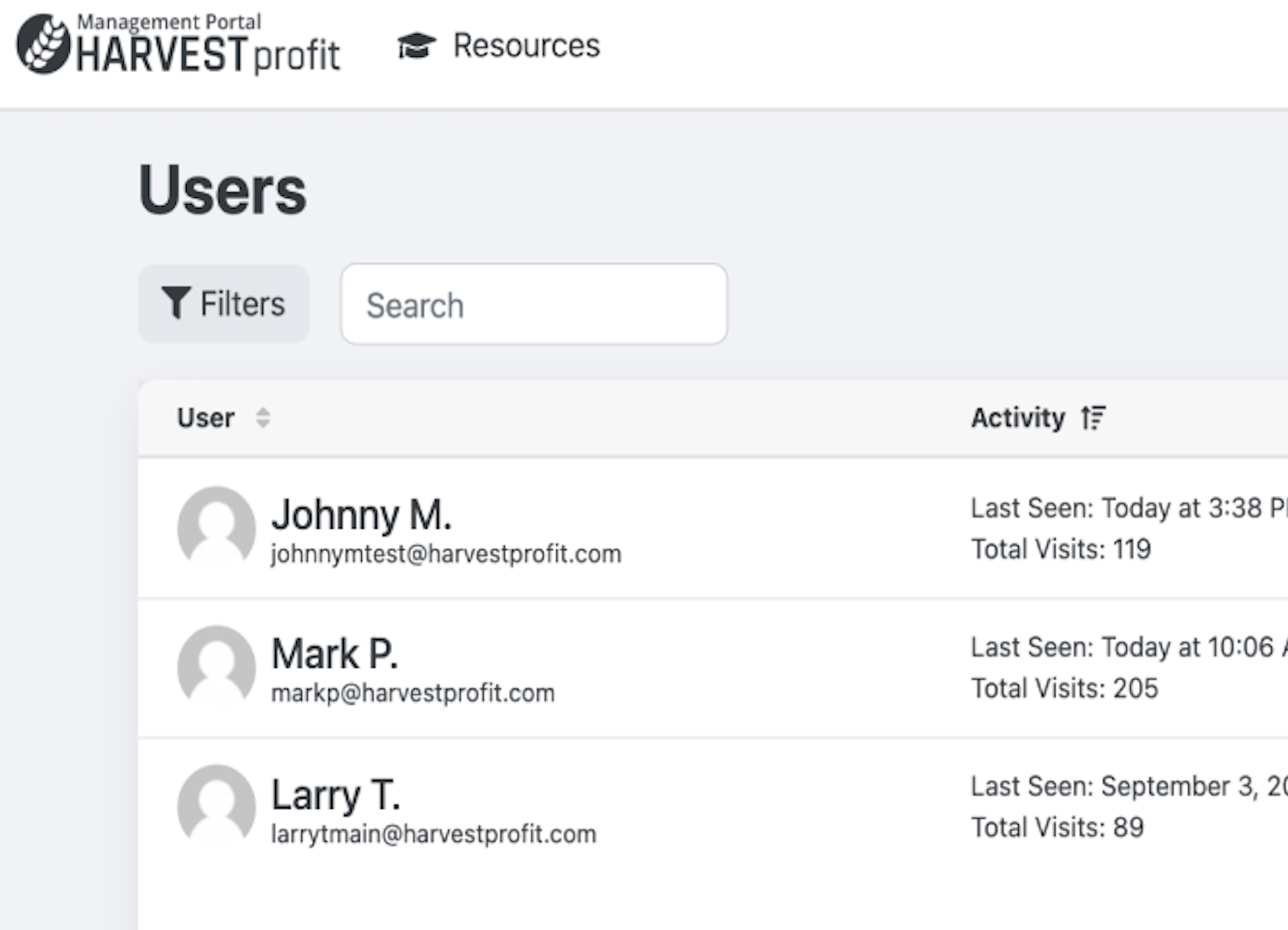The height and width of the screenshot is (930, 1288).
Task: Click the Filters button
Action: point(223,304)
